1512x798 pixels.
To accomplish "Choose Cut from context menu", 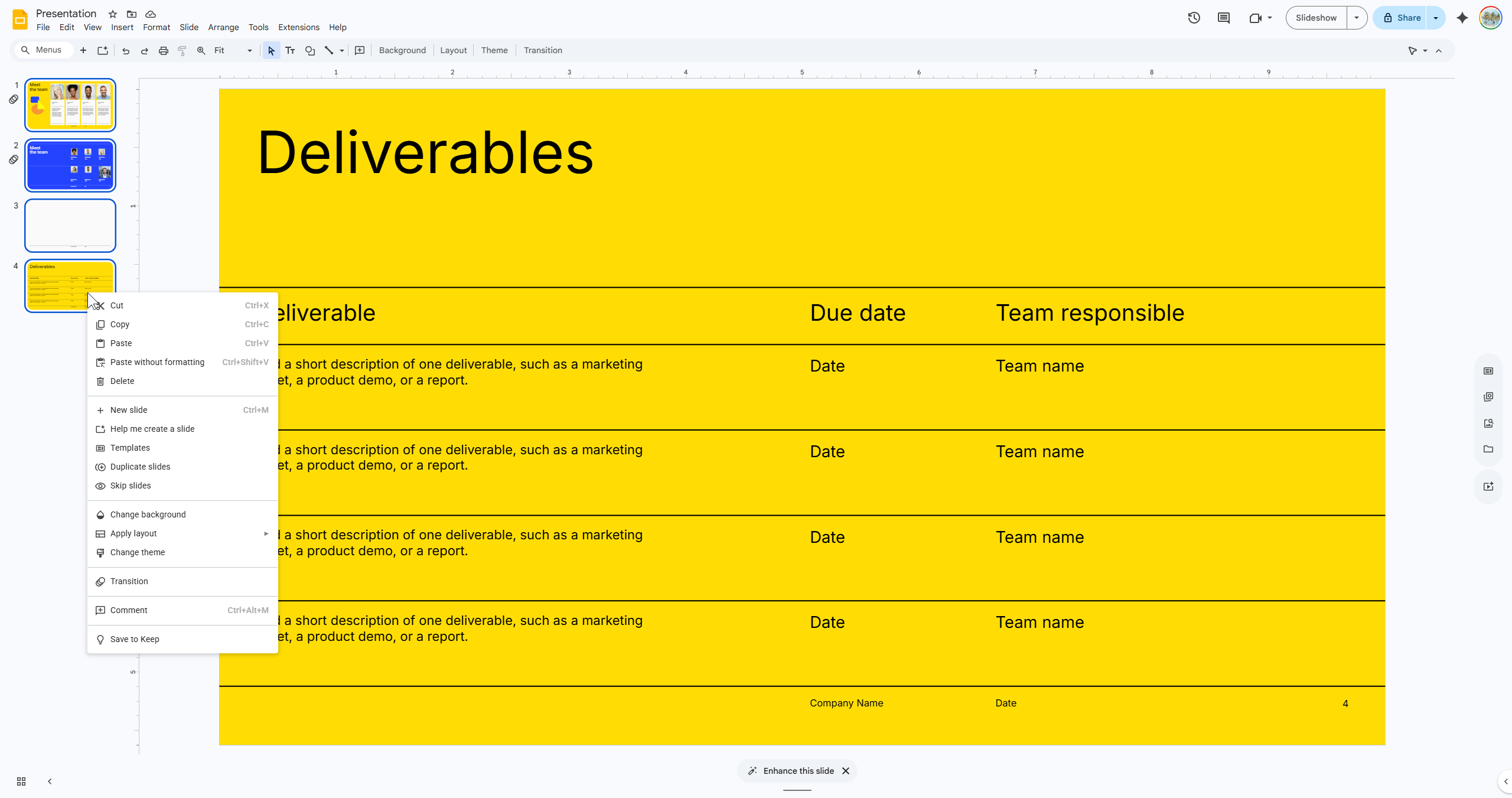I will point(183,305).
